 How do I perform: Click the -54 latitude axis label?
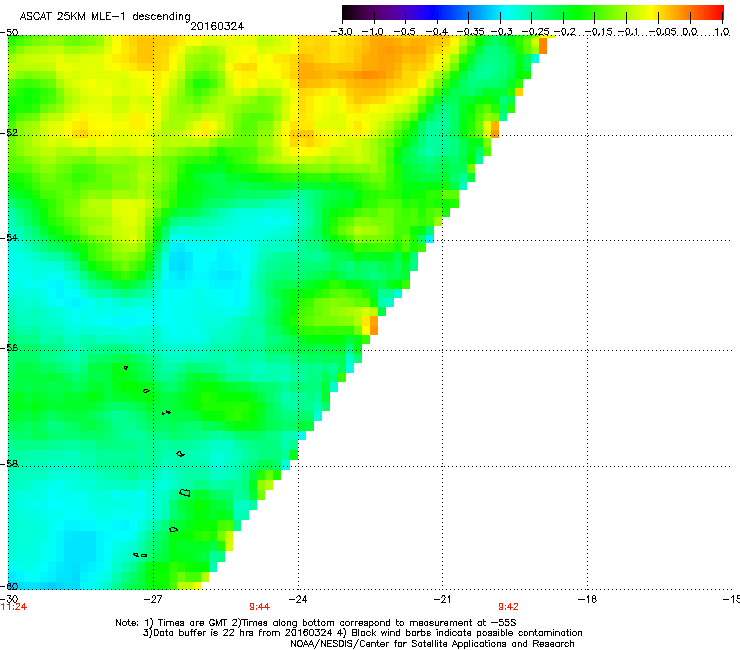click(9, 237)
